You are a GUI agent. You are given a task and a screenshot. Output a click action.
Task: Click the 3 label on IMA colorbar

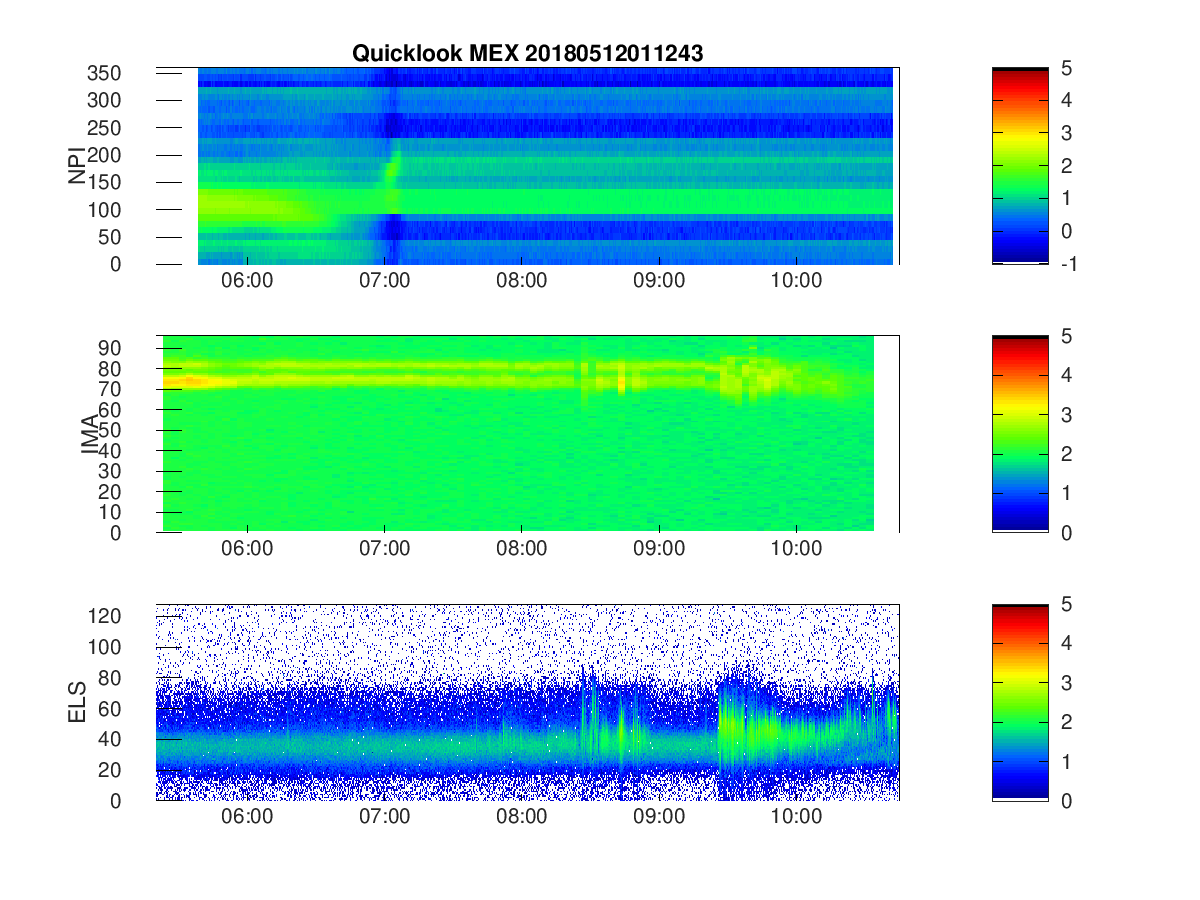coord(1066,414)
